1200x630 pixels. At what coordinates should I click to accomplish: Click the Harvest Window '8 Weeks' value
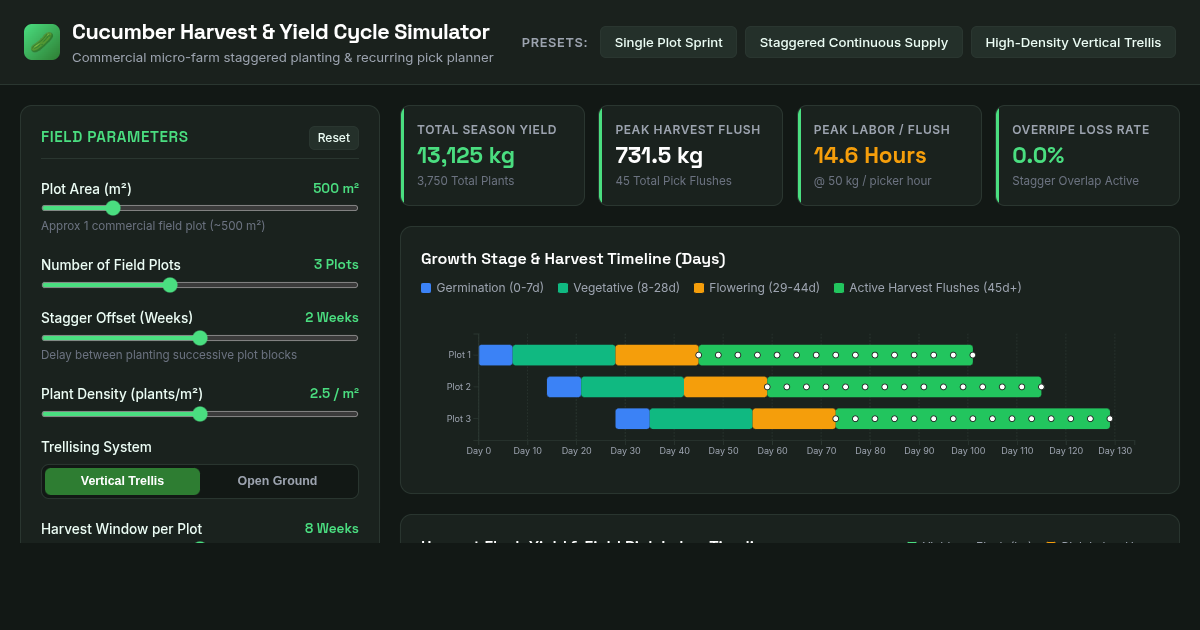(332, 529)
